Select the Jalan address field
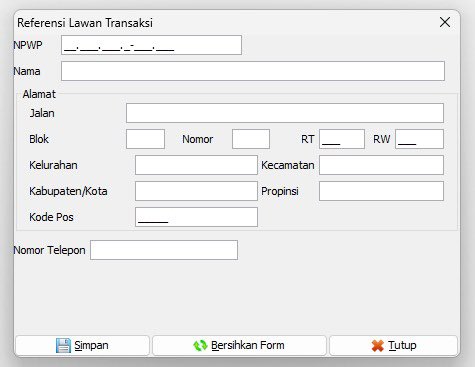The height and width of the screenshot is (367, 475). coord(285,113)
